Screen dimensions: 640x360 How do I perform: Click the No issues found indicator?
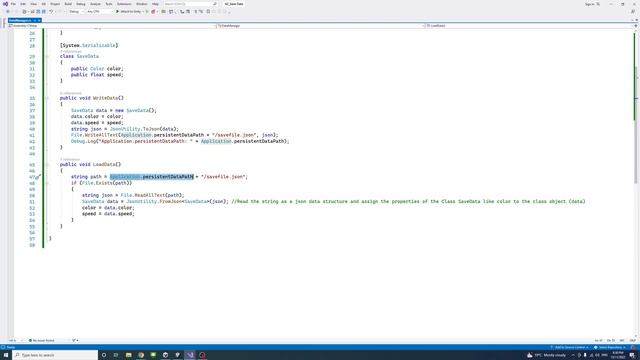tap(42, 340)
